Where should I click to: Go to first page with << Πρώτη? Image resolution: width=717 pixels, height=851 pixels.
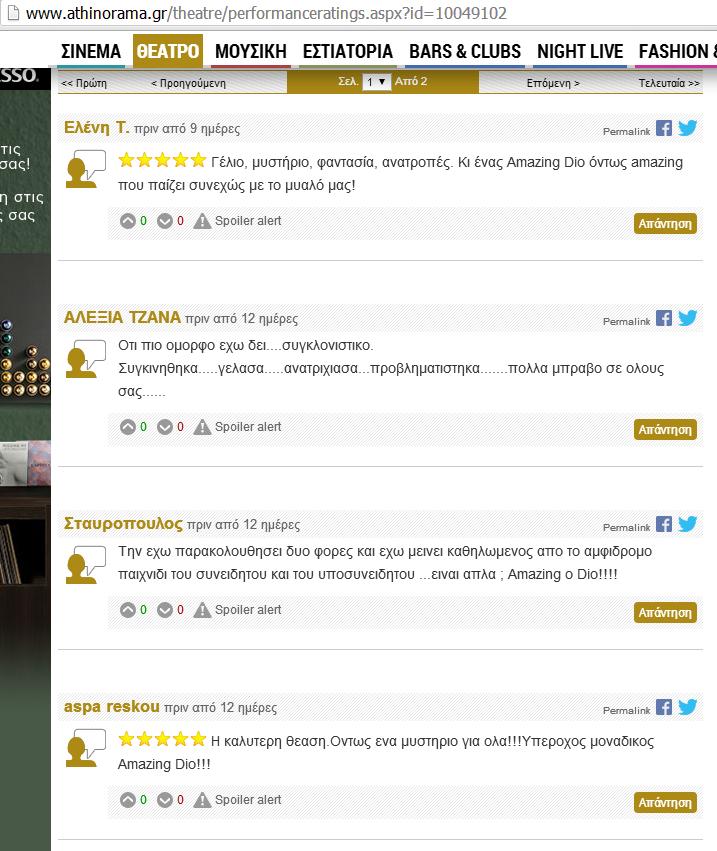point(84,83)
